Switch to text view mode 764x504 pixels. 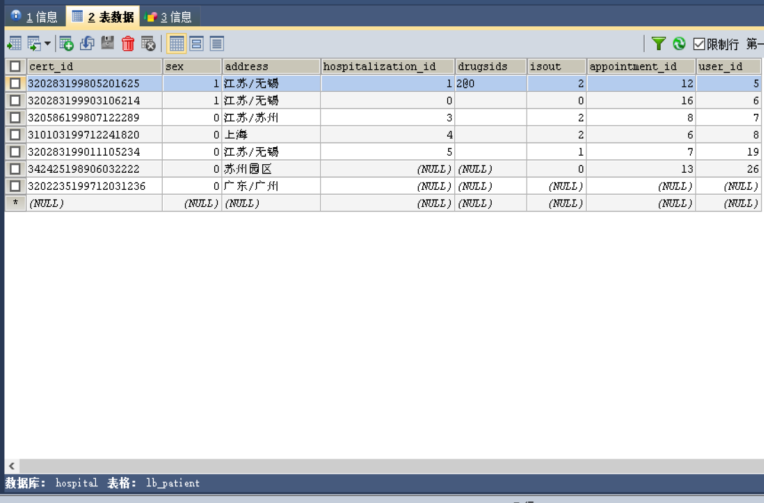click(217, 44)
